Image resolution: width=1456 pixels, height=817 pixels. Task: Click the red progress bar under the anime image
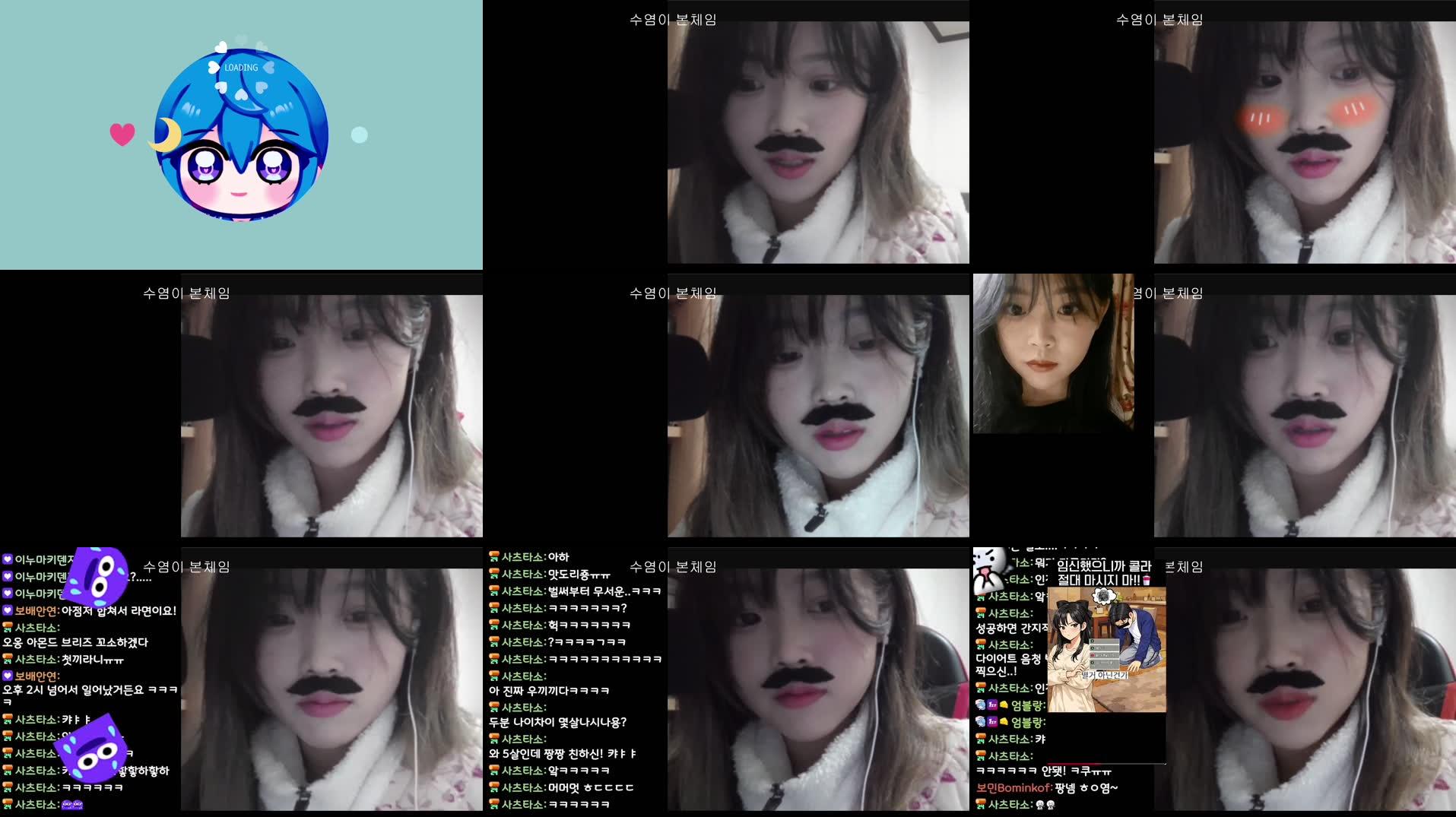click(x=1074, y=763)
